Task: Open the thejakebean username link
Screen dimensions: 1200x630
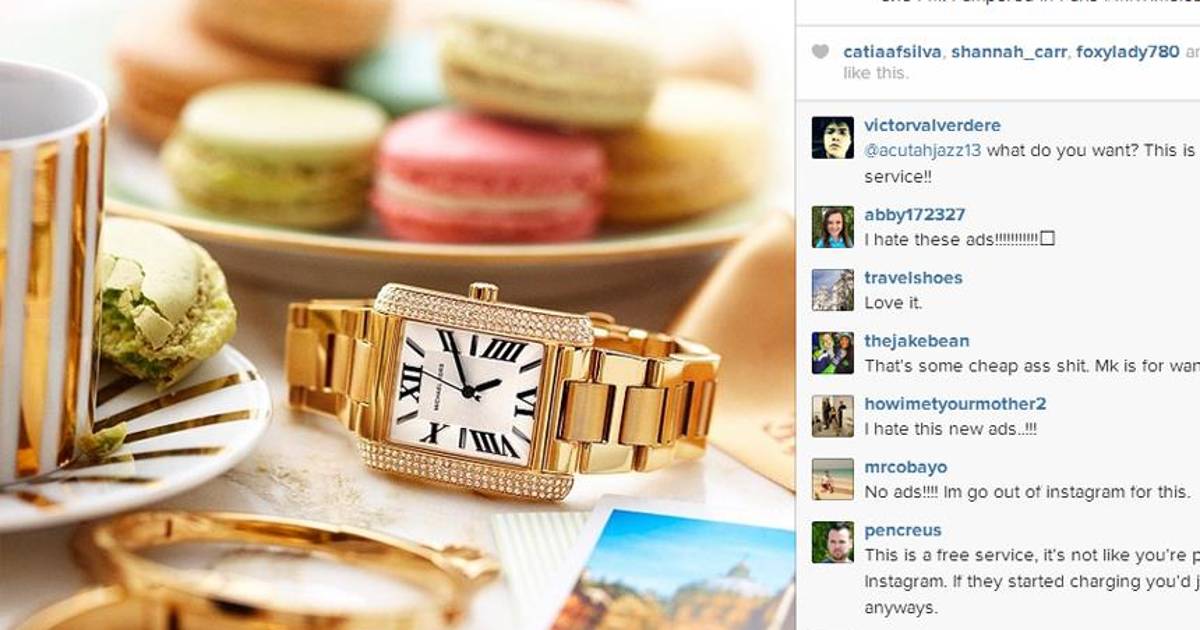Action: (x=916, y=341)
